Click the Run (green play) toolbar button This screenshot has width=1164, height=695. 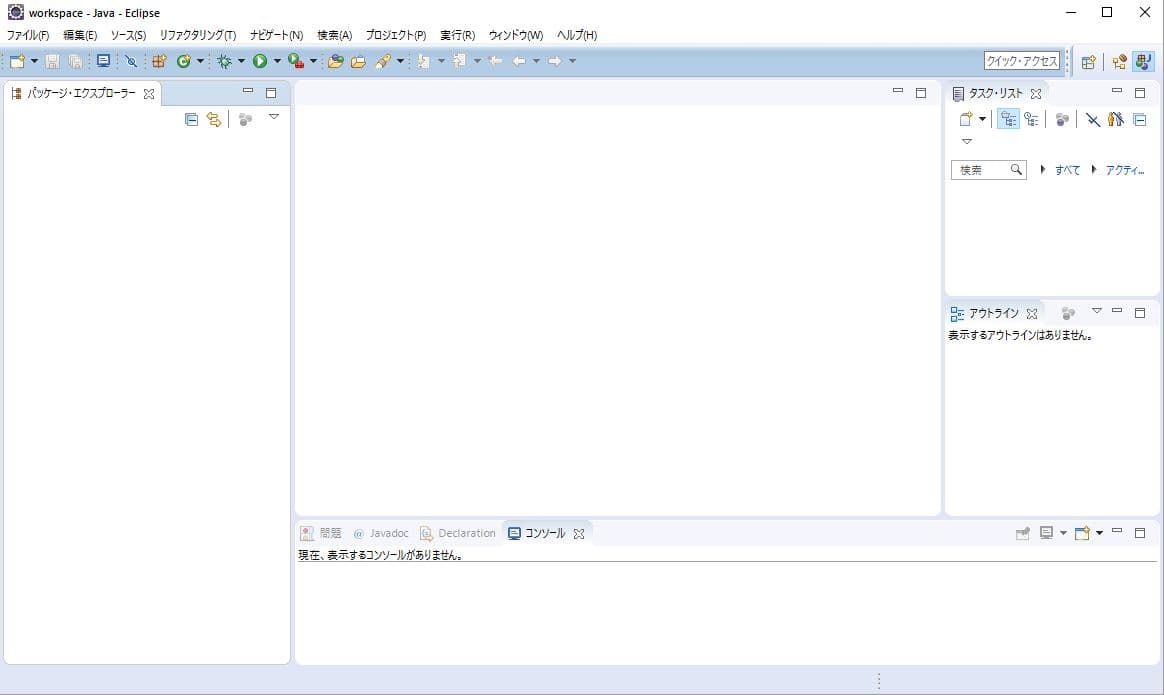click(259, 61)
